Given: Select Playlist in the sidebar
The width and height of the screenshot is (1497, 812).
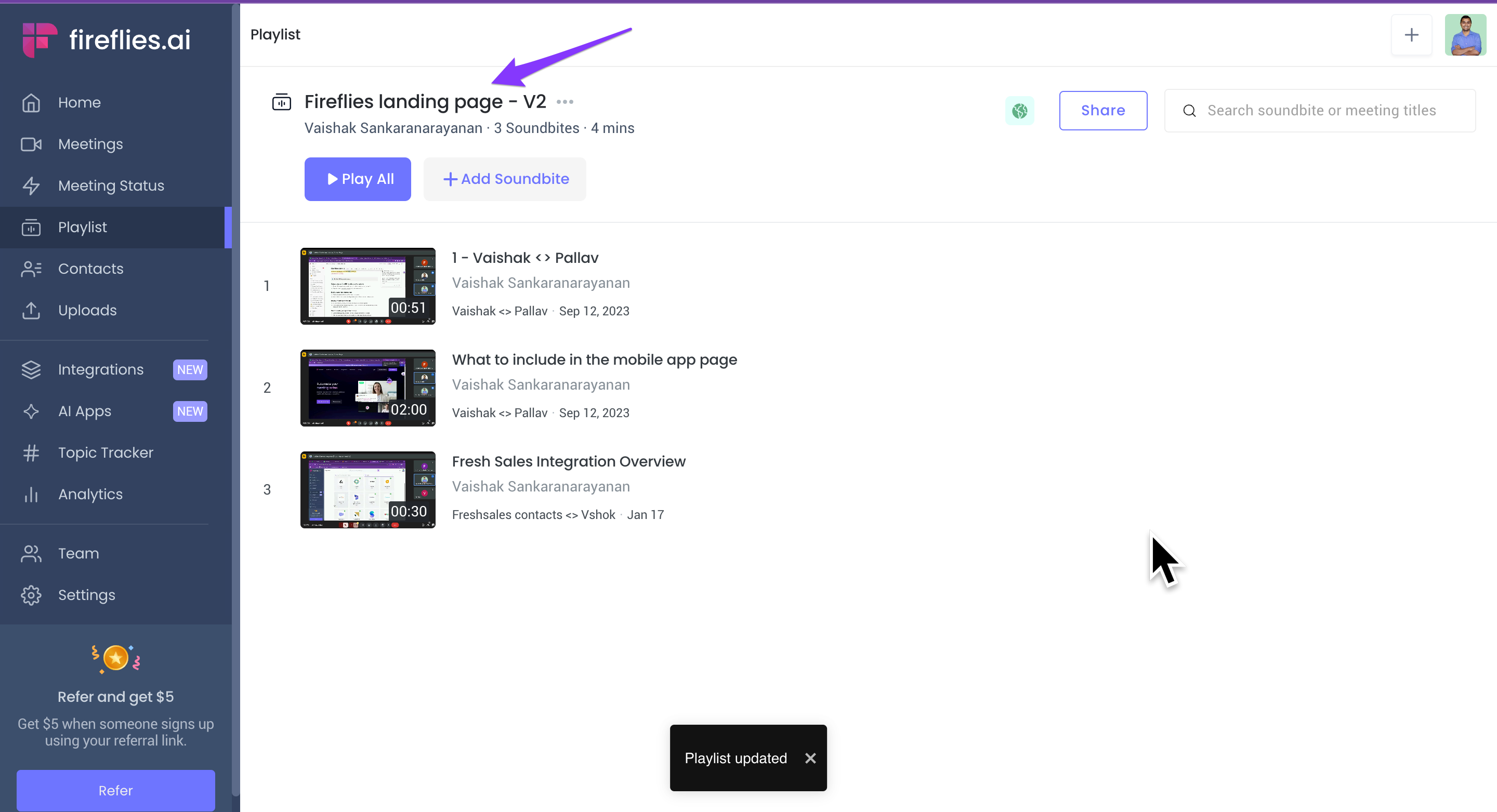Looking at the screenshot, I should coord(115,227).
